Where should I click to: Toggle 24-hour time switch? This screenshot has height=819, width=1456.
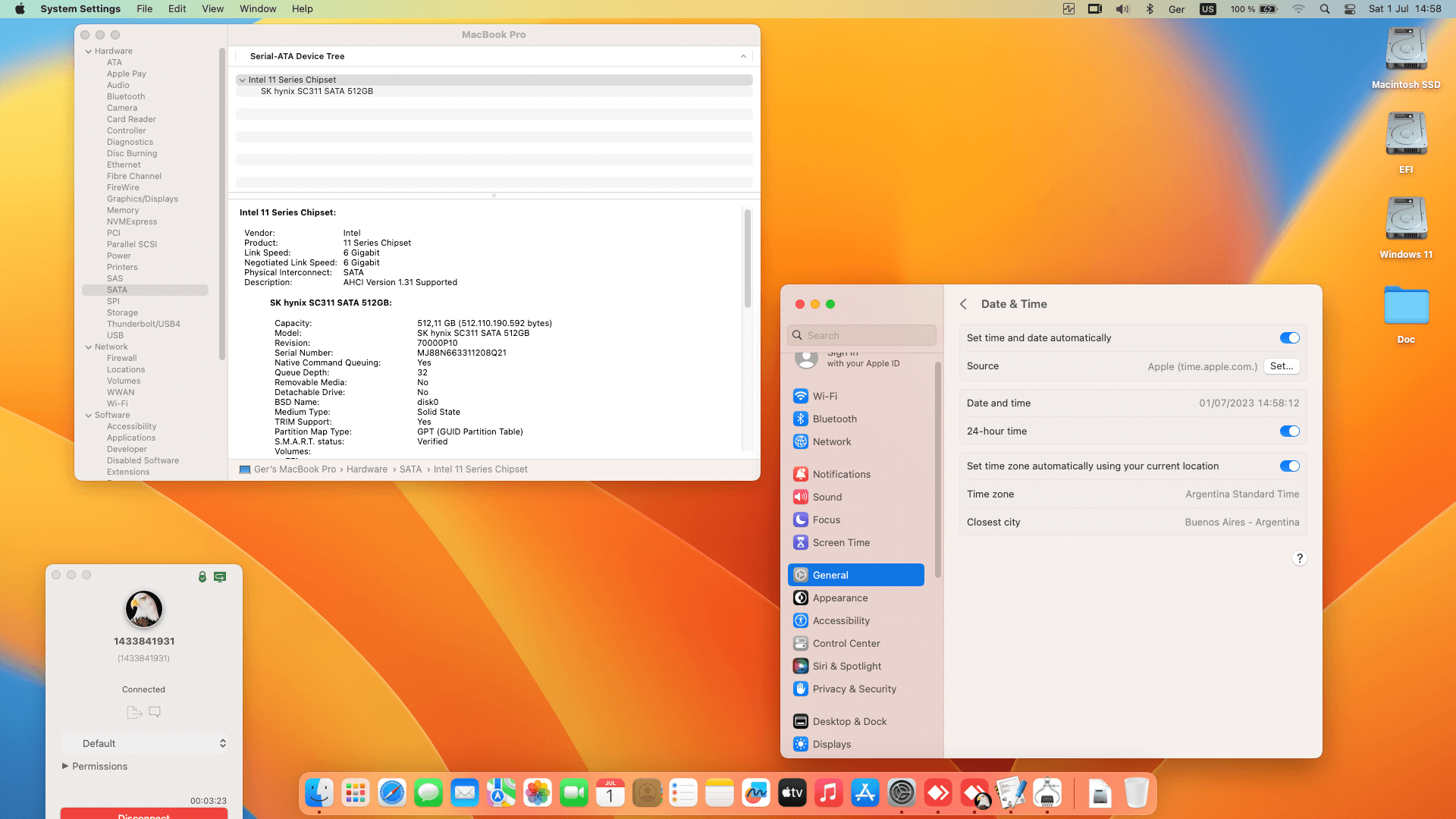point(1289,431)
